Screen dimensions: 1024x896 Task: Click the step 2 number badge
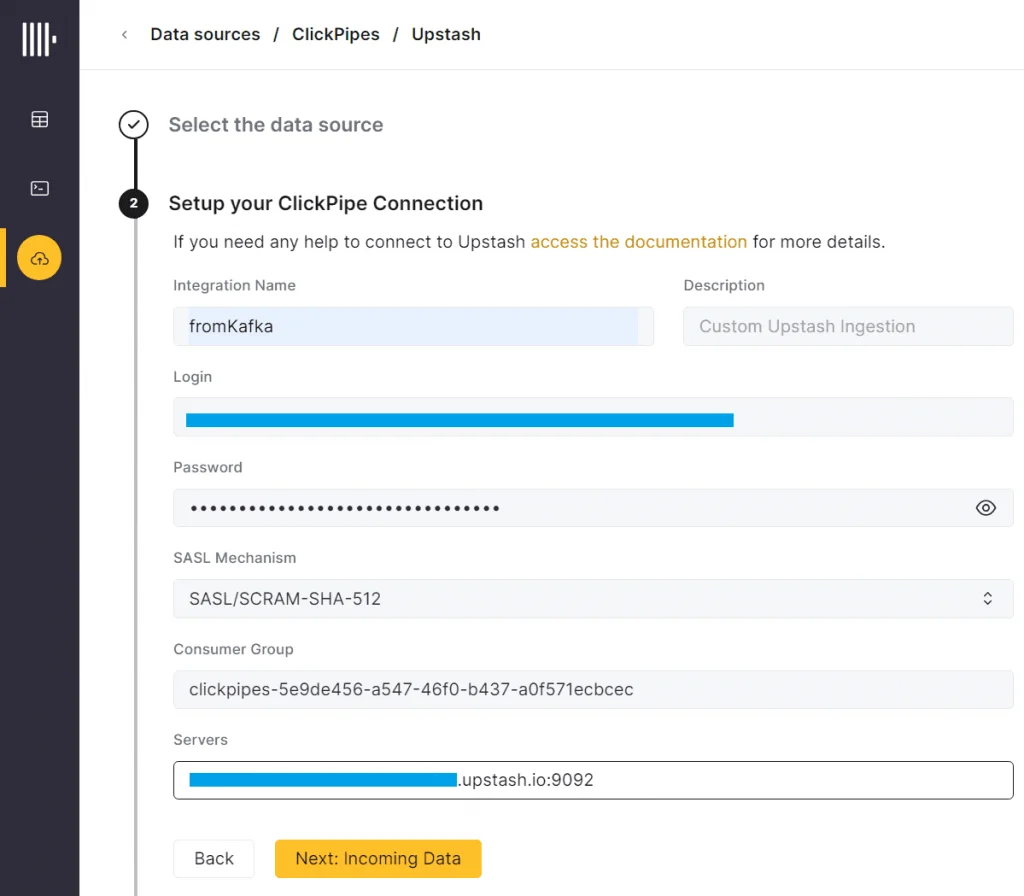tap(133, 203)
